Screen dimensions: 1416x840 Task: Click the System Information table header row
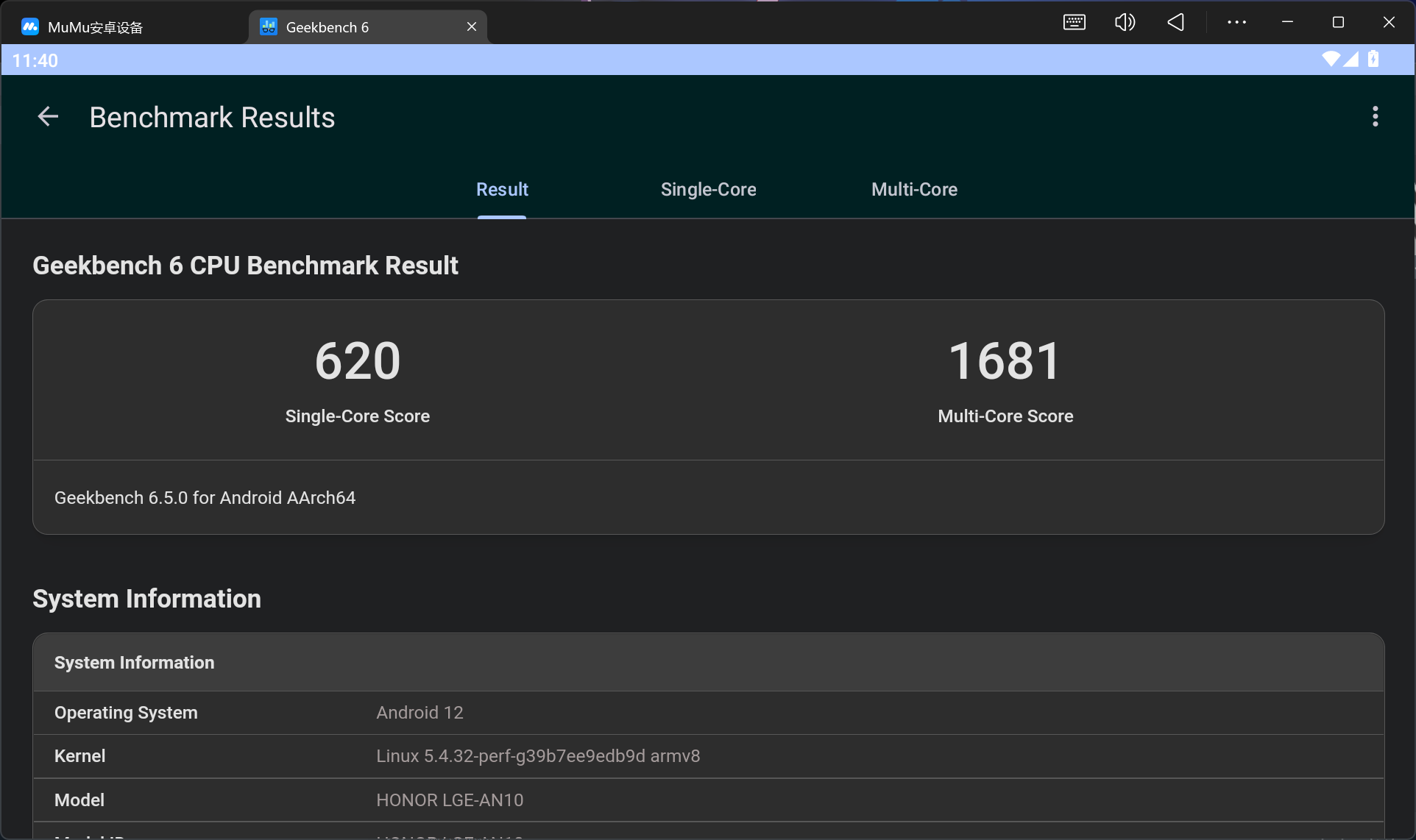click(709, 663)
